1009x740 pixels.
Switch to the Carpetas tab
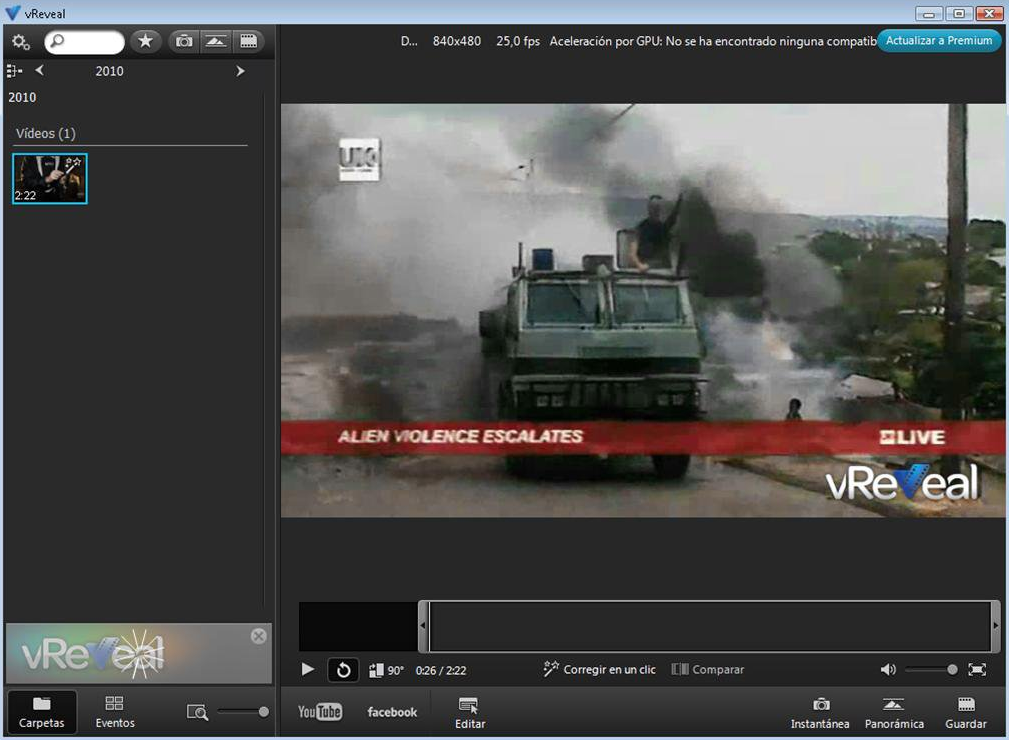click(x=42, y=712)
